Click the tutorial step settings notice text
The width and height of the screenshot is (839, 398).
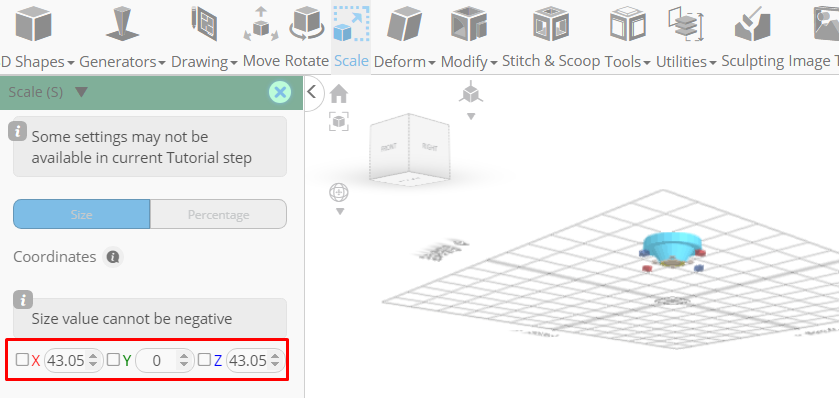click(x=142, y=148)
